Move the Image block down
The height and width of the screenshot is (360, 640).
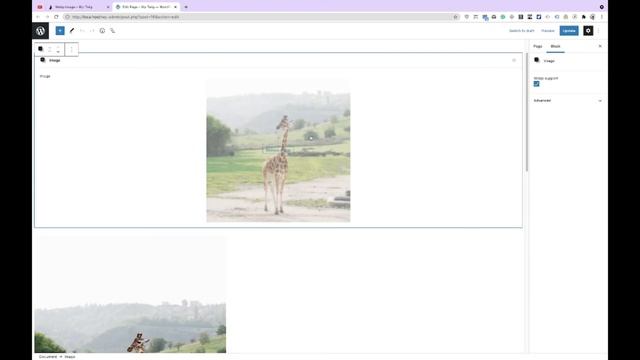(x=58, y=52)
